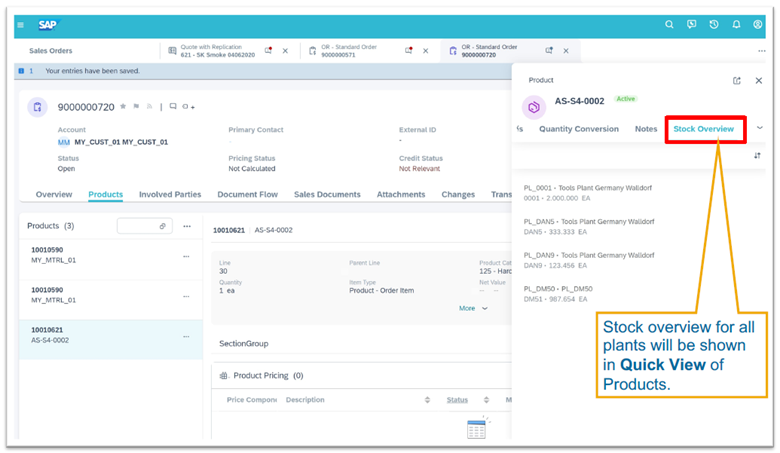Open the hamburger navigation menu
Image resolution: width=780 pixels, height=453 pixels.
(x=20, y=25)
